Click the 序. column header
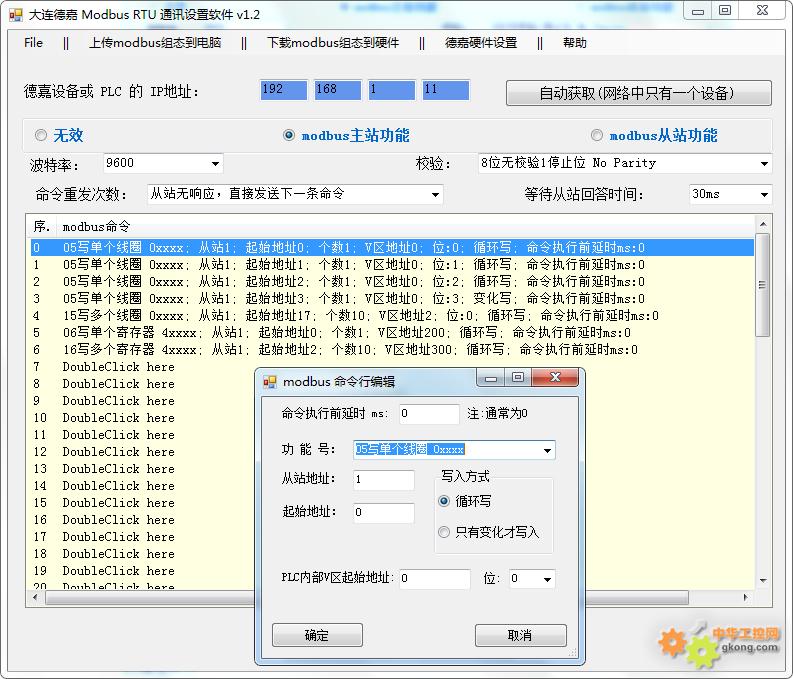The image size is (793, 679). click(41, 227)
